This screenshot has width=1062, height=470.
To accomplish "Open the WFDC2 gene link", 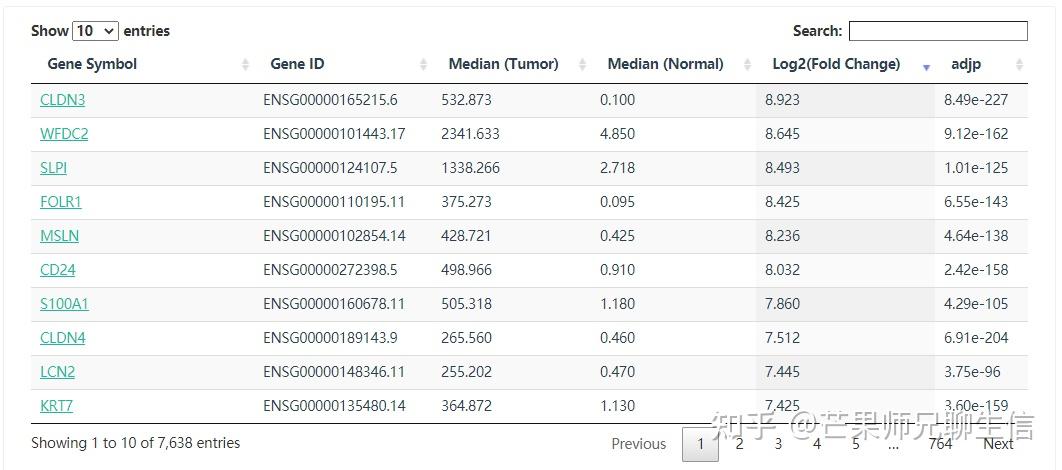I will pos(64,134).
